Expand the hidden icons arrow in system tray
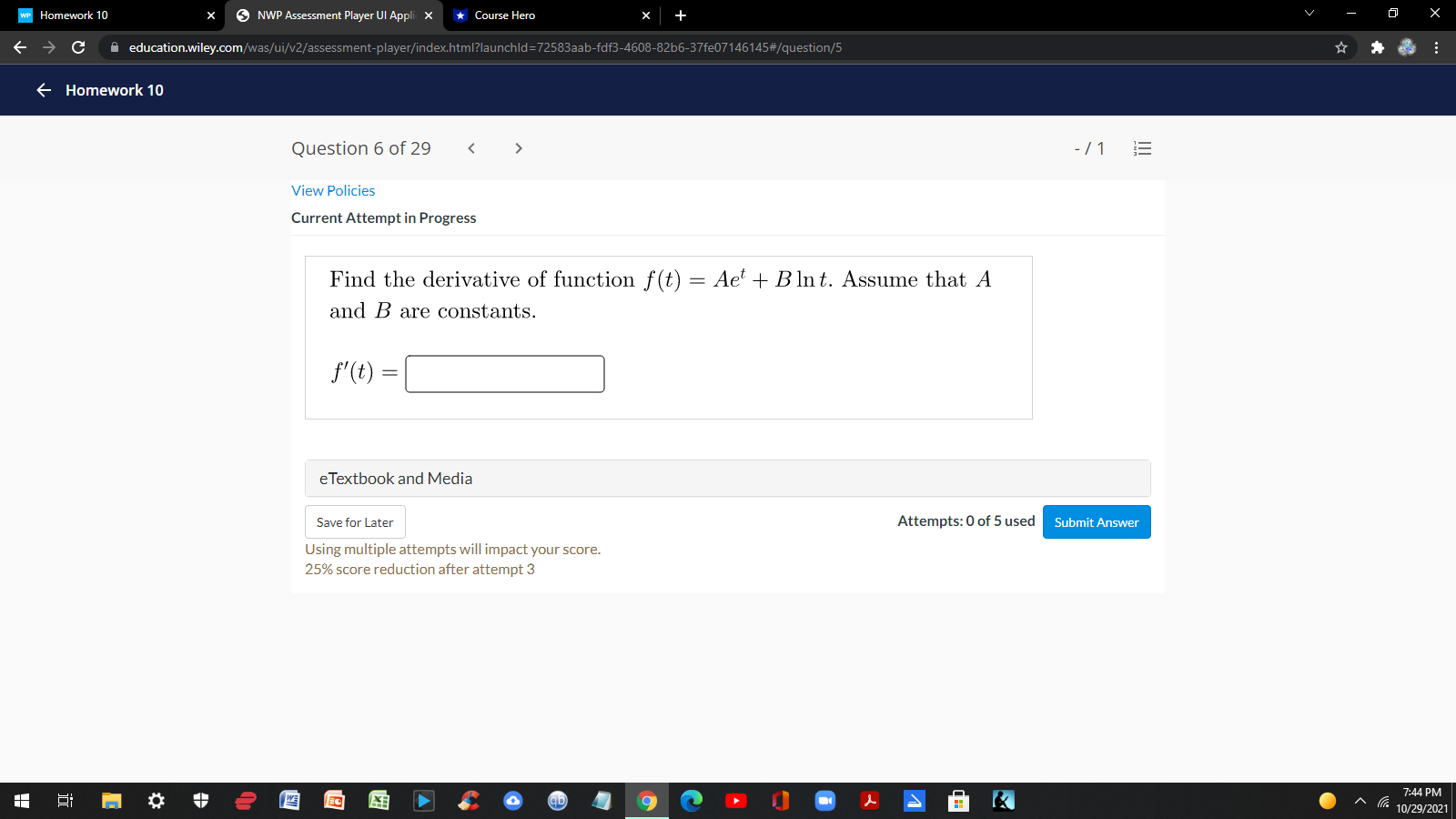Screen dimensions: 1456x819 click(x=1360, y=801)
